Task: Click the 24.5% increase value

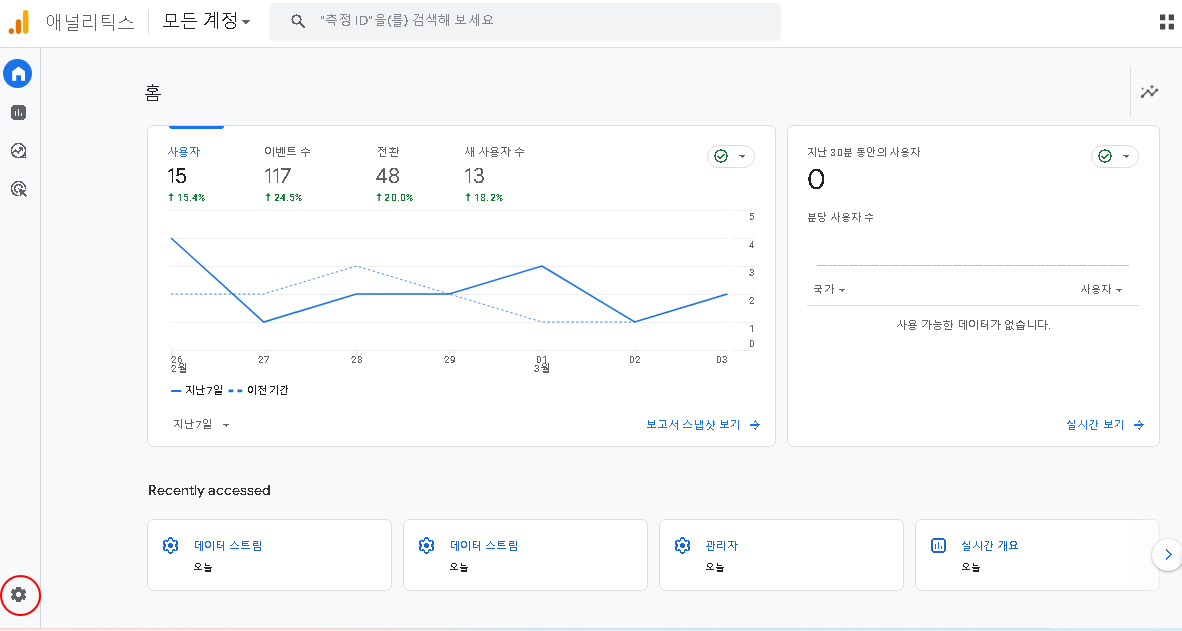Action: point(283,198)
